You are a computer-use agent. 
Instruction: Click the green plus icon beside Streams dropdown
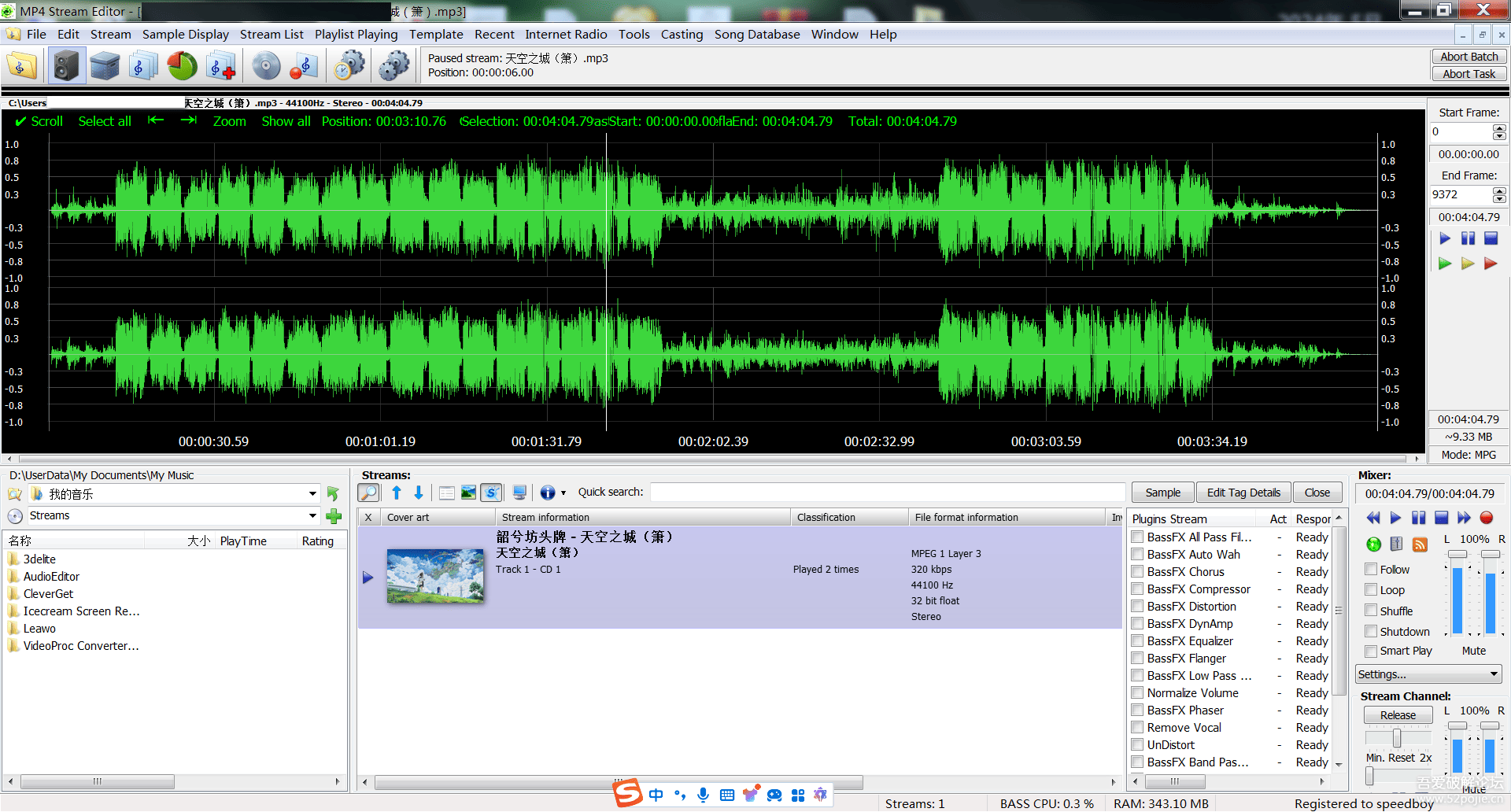pyautogui.click(x=334, y=516)
